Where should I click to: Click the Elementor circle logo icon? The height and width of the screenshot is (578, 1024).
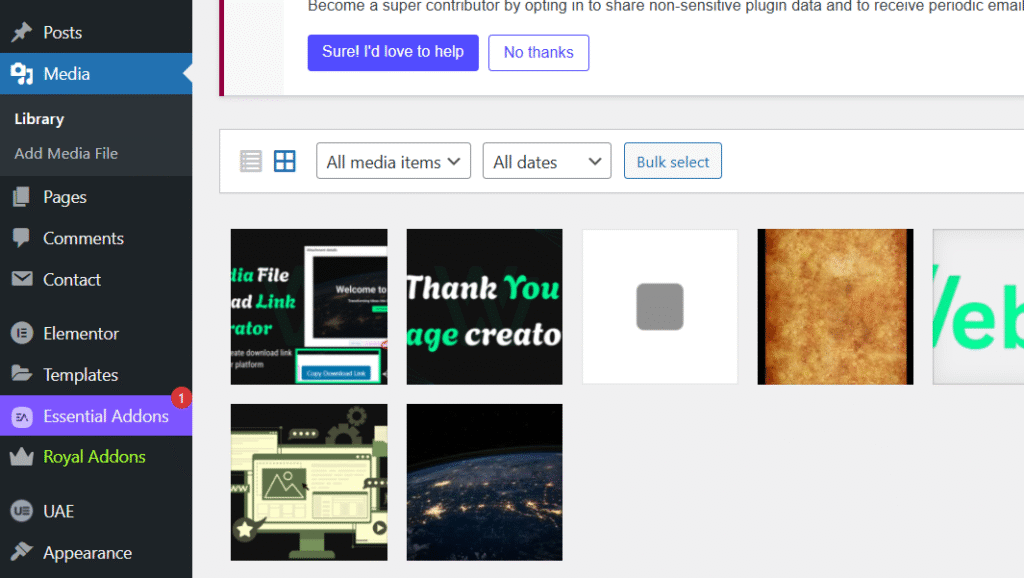click(x=22, y=333)
